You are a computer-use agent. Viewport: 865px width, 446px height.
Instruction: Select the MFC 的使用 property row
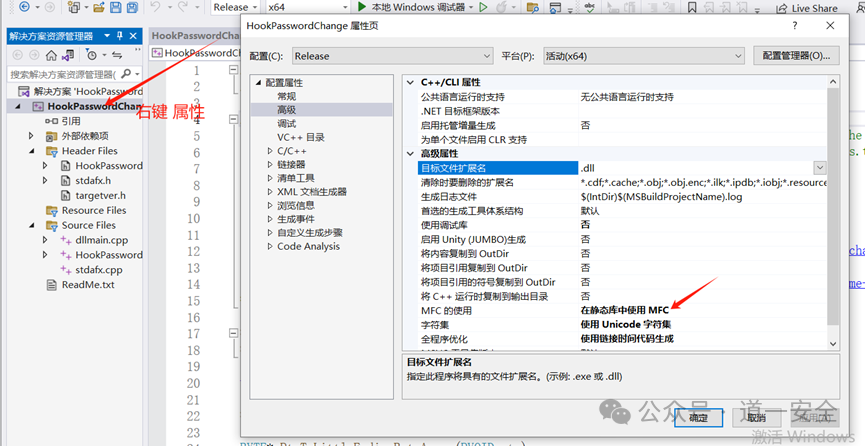coord(622,310)
